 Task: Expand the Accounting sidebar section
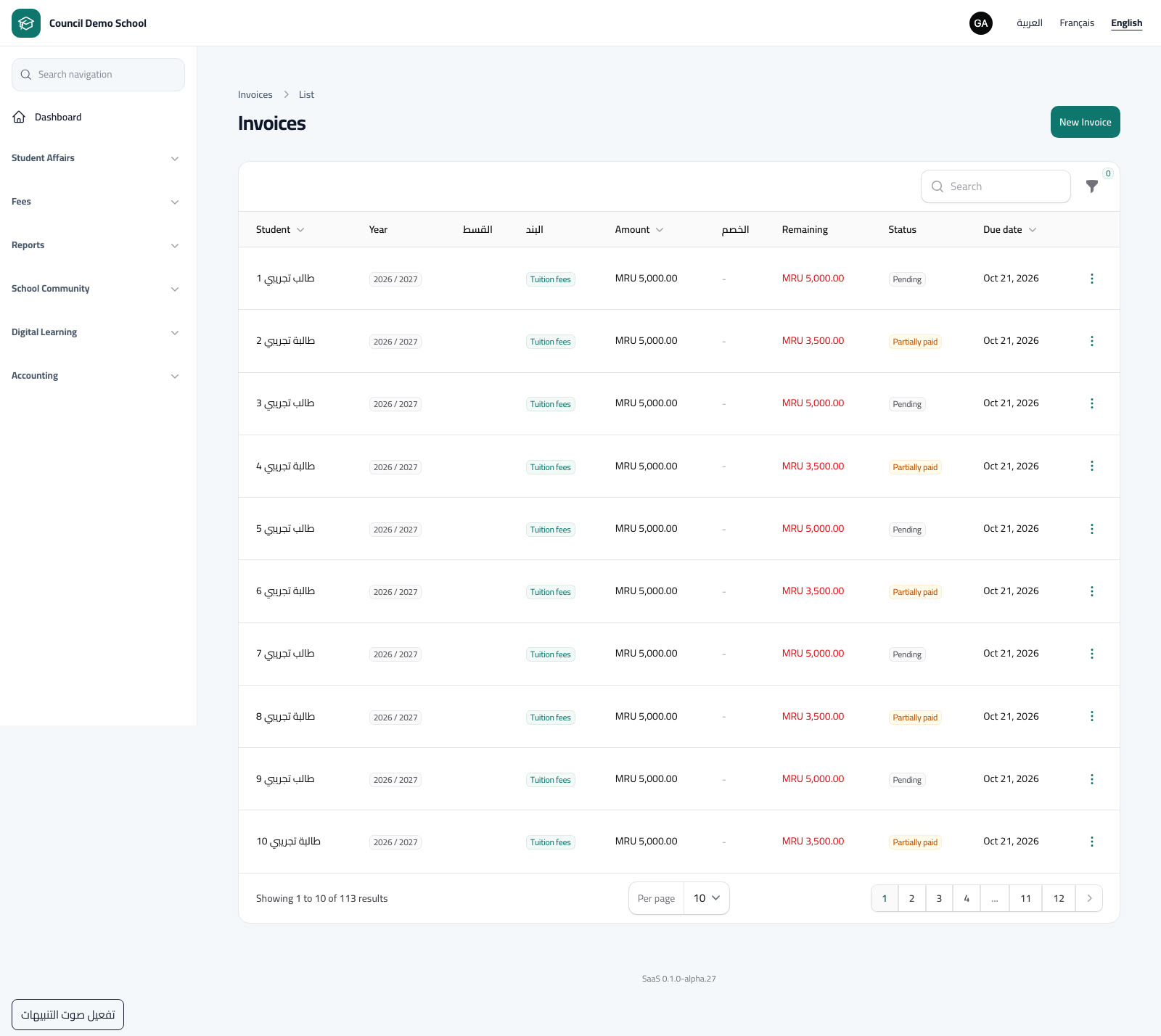95,376
